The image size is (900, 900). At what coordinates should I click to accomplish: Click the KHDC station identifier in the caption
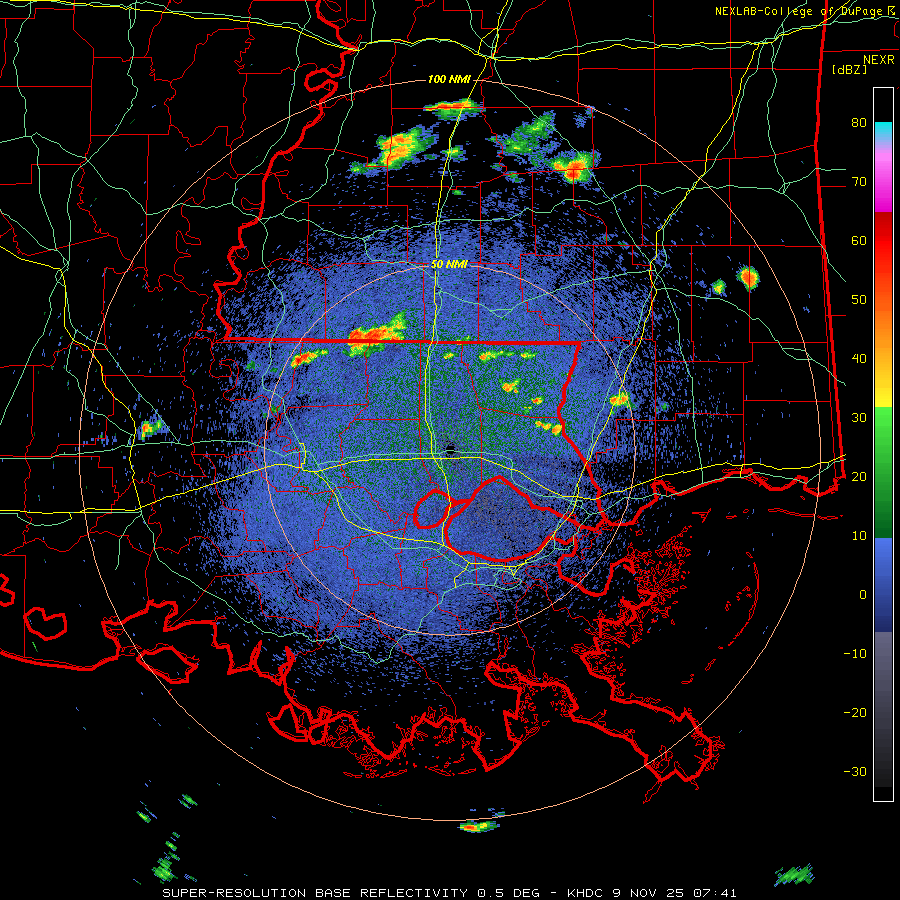[x=586, y=893]
